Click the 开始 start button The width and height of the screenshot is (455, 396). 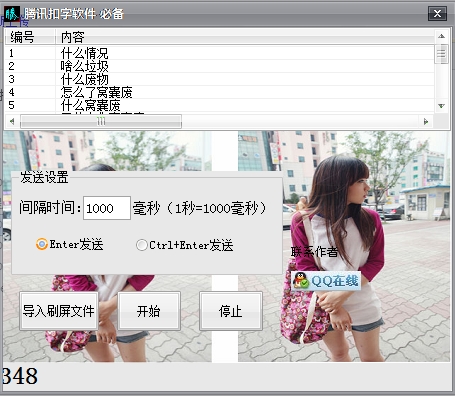pos(149,311)
